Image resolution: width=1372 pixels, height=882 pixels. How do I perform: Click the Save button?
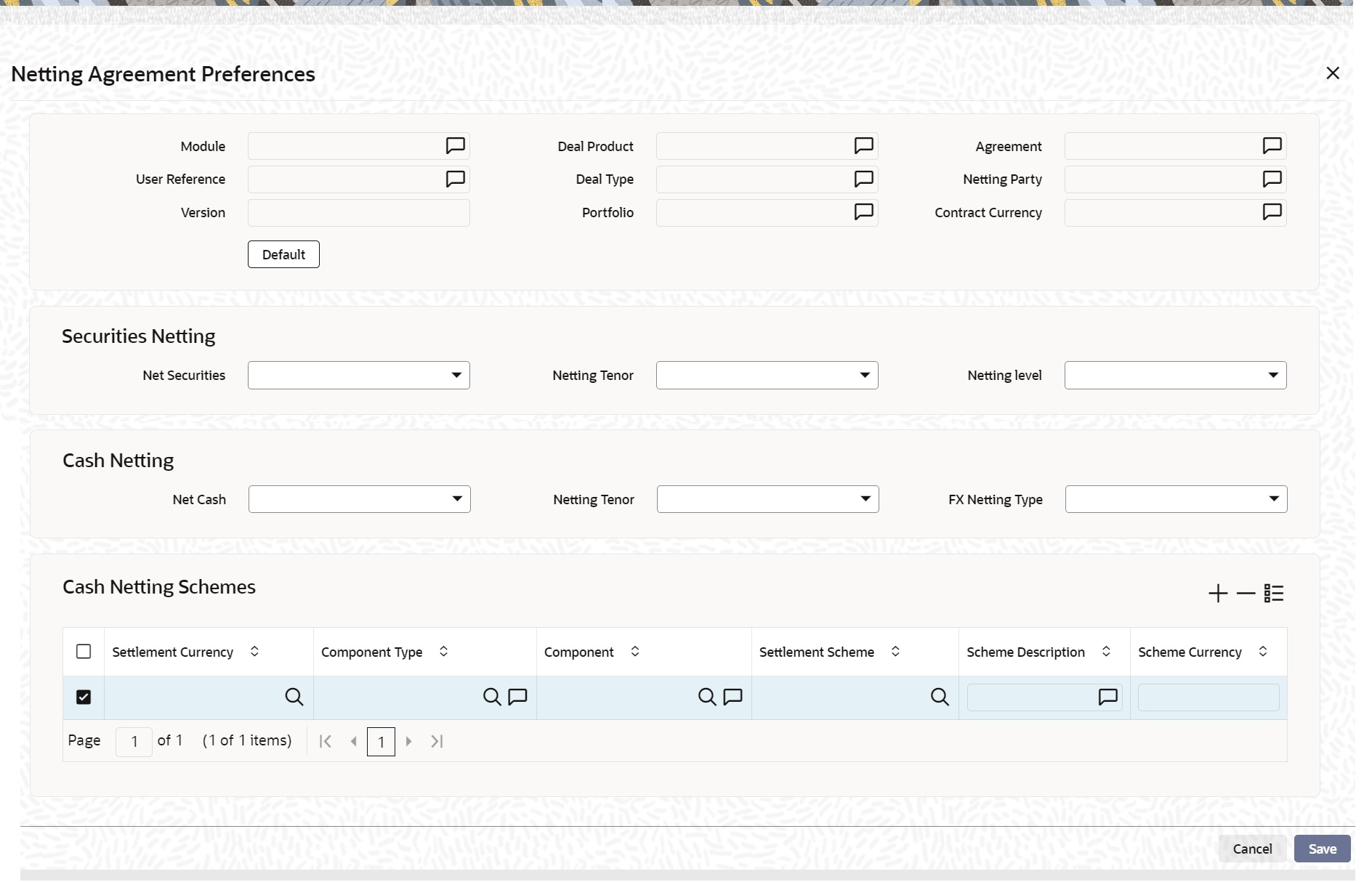(x=1323, y=849)
